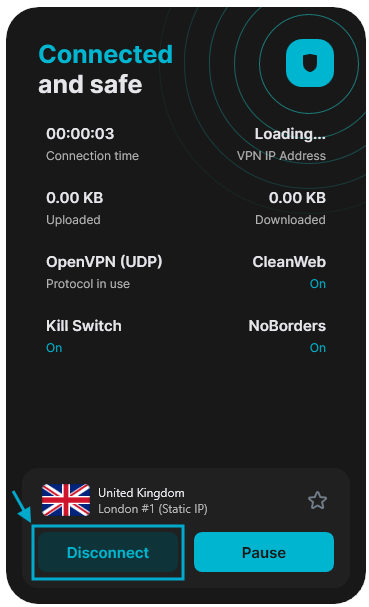This screenshot has height=607, width=369.
Task: Click the Loading VPN IP Address value
Action: coord(290,134)
